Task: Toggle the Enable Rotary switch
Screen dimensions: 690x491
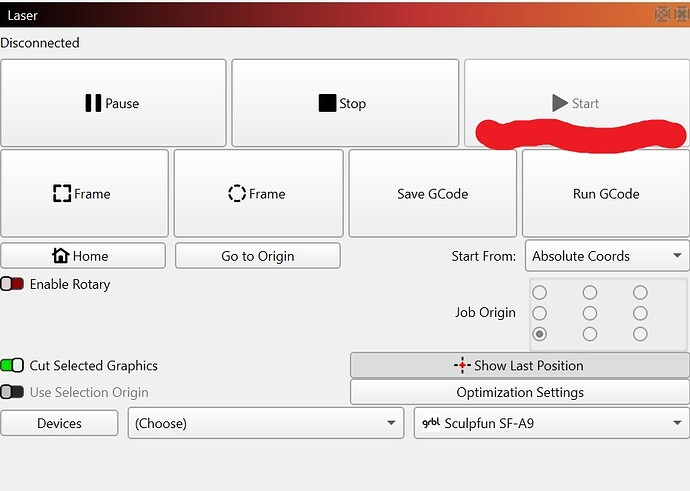Action: click(x=12, y=284)
